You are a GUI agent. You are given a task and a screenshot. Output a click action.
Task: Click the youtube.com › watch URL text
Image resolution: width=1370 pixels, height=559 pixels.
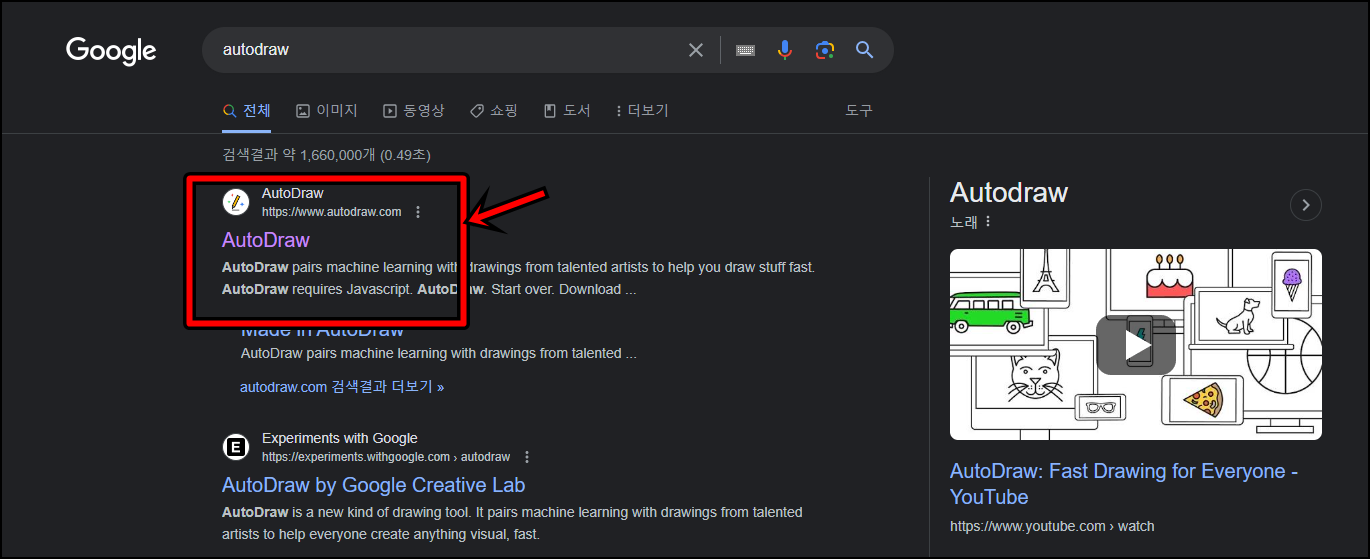point(1051,526)
